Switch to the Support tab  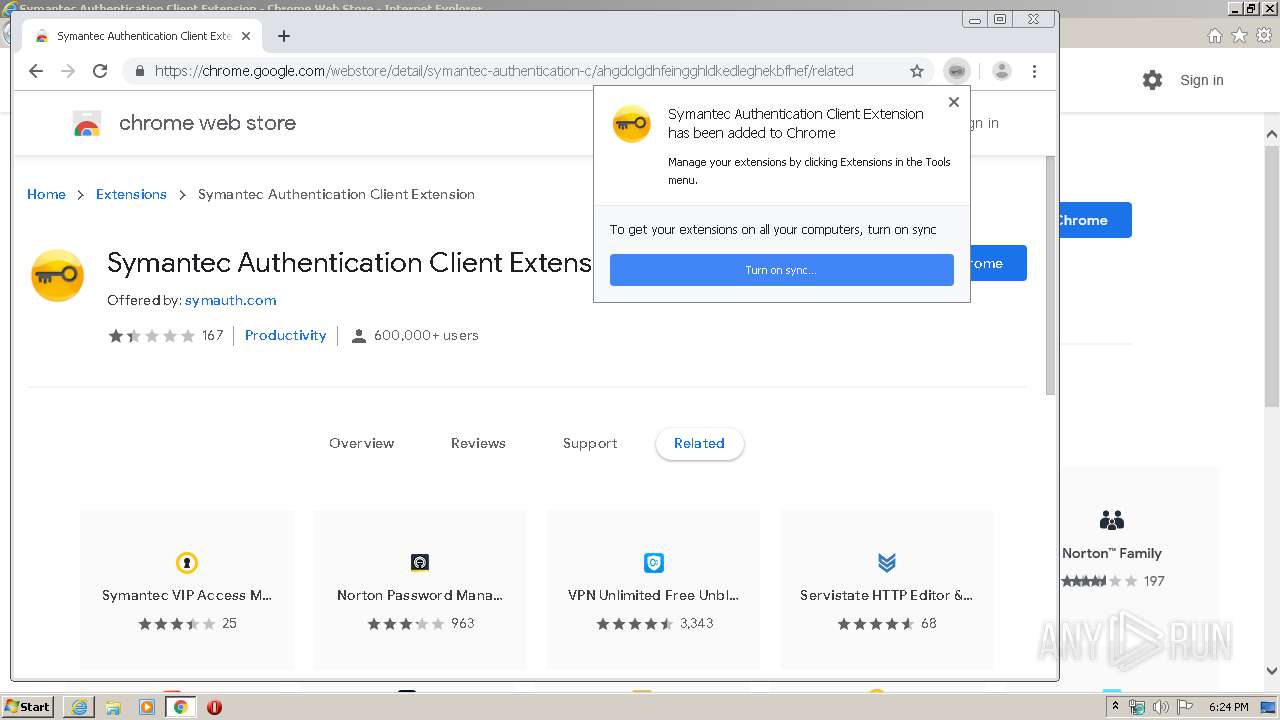pos(590,443)
